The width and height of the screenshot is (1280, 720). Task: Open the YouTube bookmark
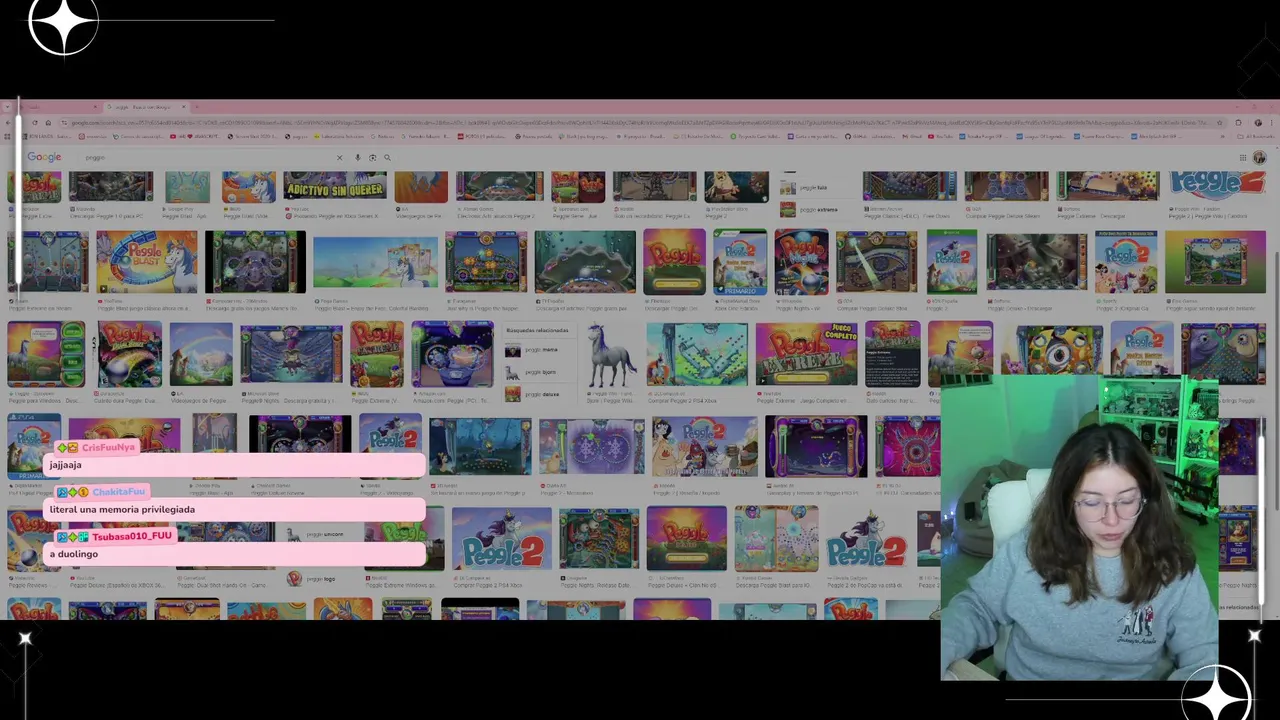click(941, 136)
